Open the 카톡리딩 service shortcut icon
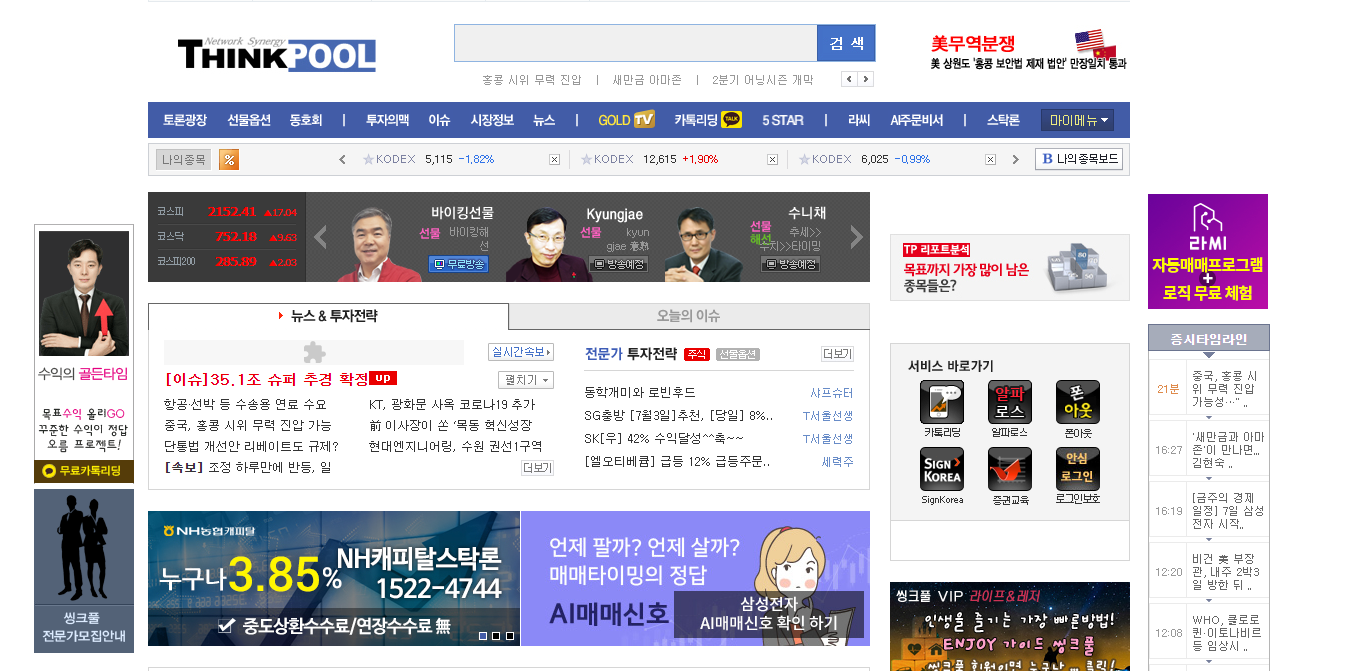 click(x=941, y=402)
